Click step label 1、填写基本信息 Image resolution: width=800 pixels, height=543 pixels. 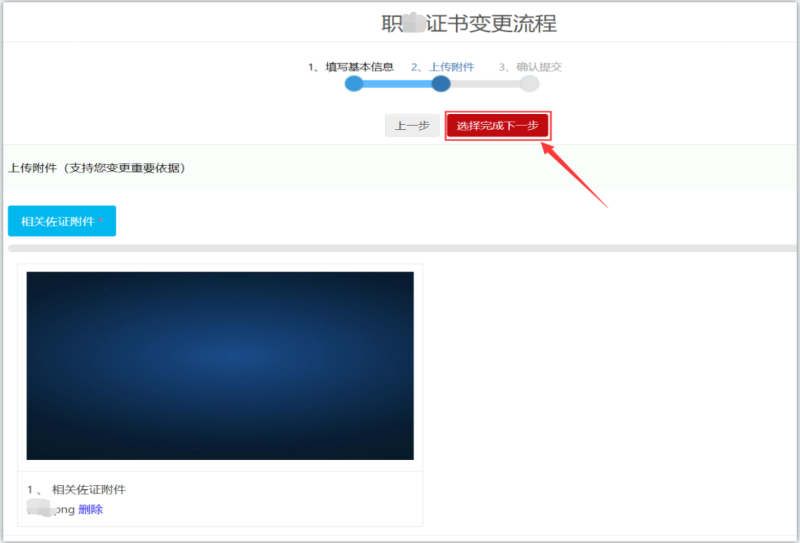click(x=351, y=67)
